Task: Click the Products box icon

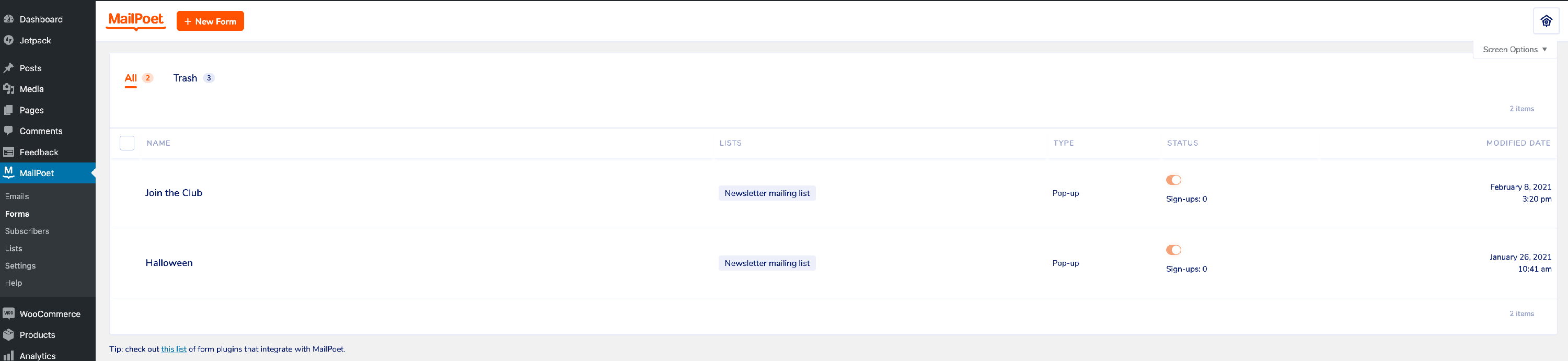Action: click(x=8, y=335)
